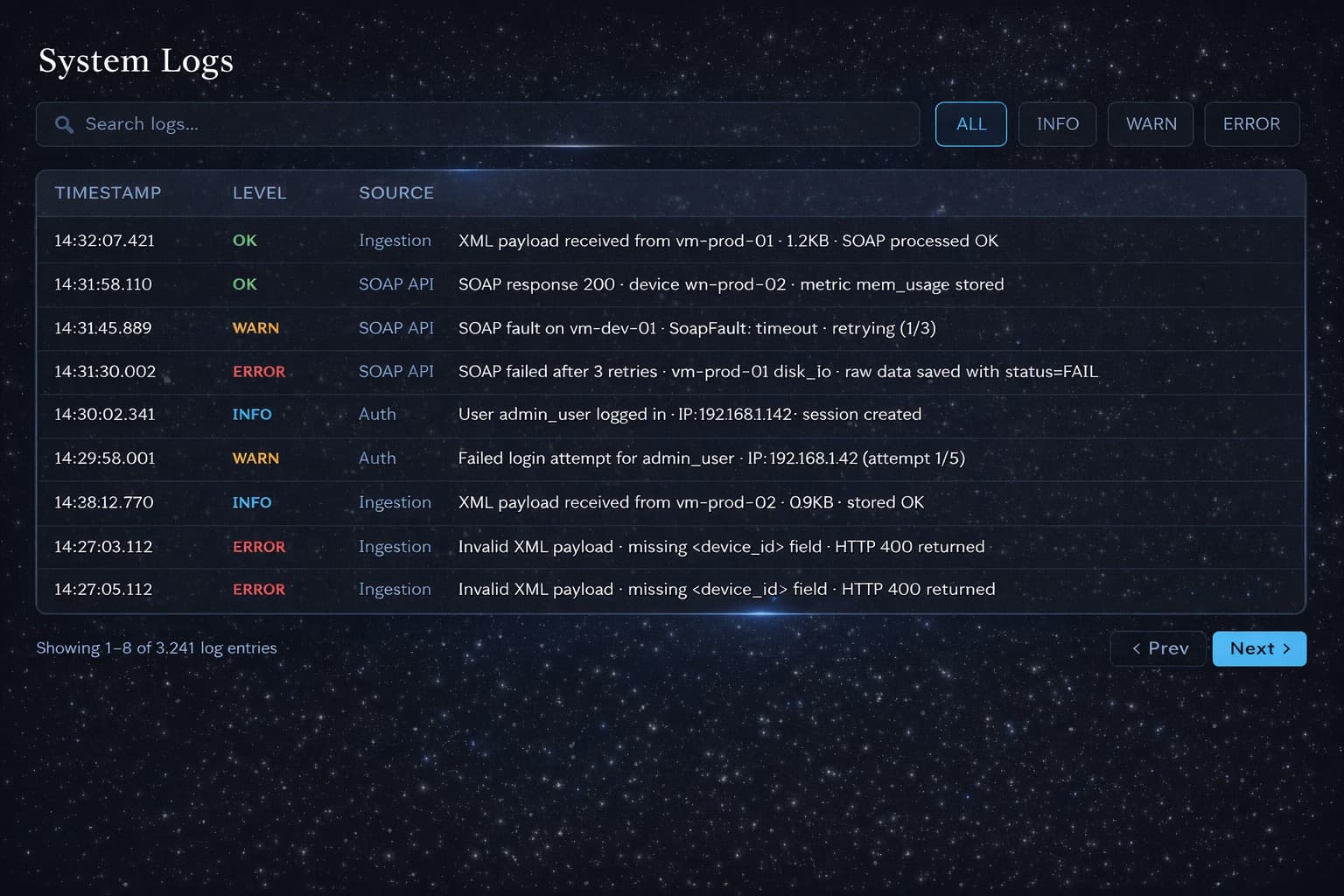Image resolution: width=1344 pixels, height=896 pixels.
Task: Go to the next page of logs
Action: click(x=1258, y=648)
